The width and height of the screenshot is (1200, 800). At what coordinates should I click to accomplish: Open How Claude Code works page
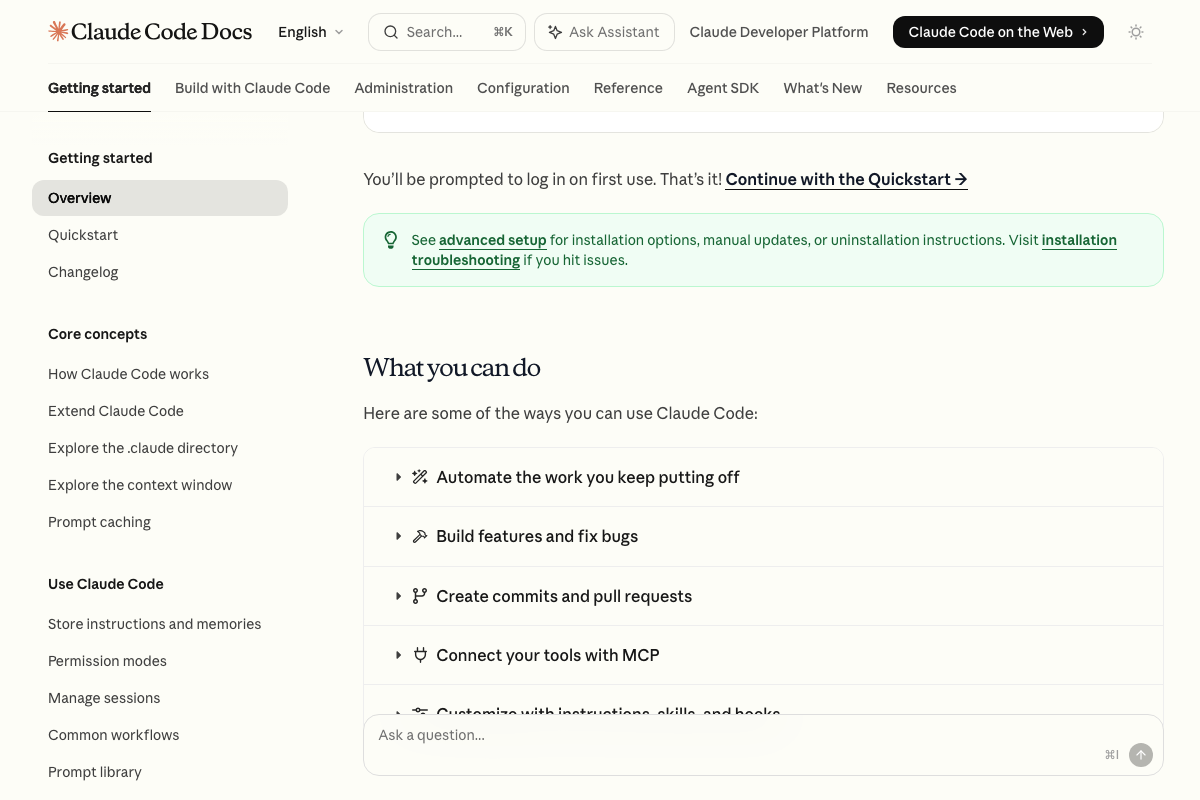pyautogui.click(x=128, y=374)
